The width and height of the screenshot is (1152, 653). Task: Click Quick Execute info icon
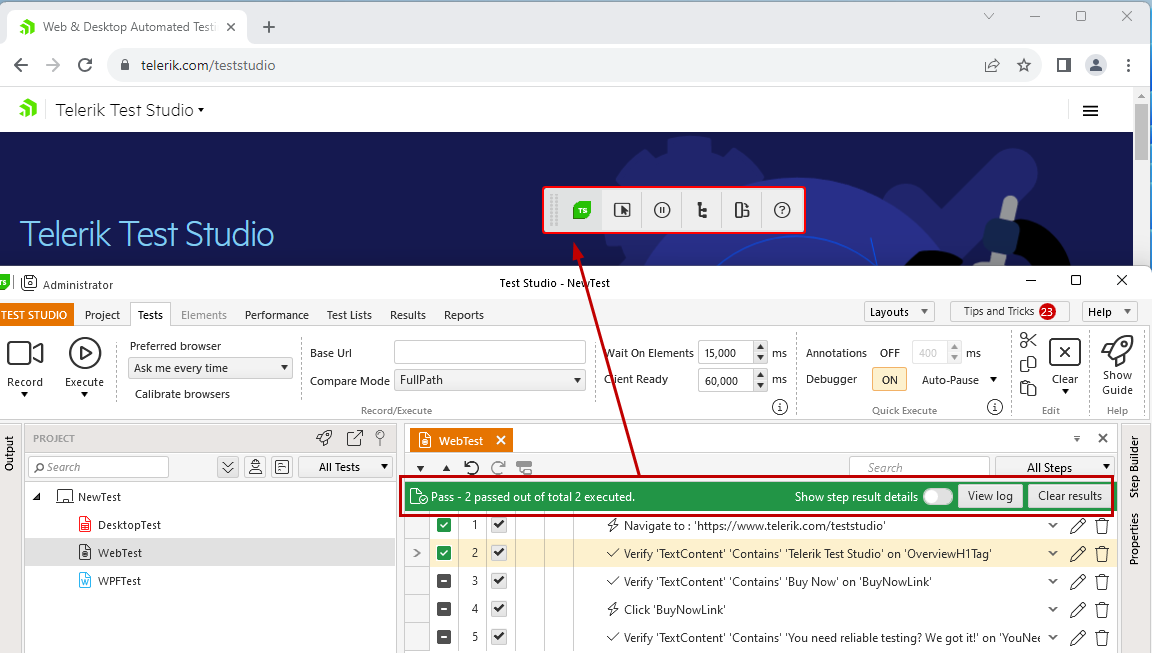coord(995,407)
